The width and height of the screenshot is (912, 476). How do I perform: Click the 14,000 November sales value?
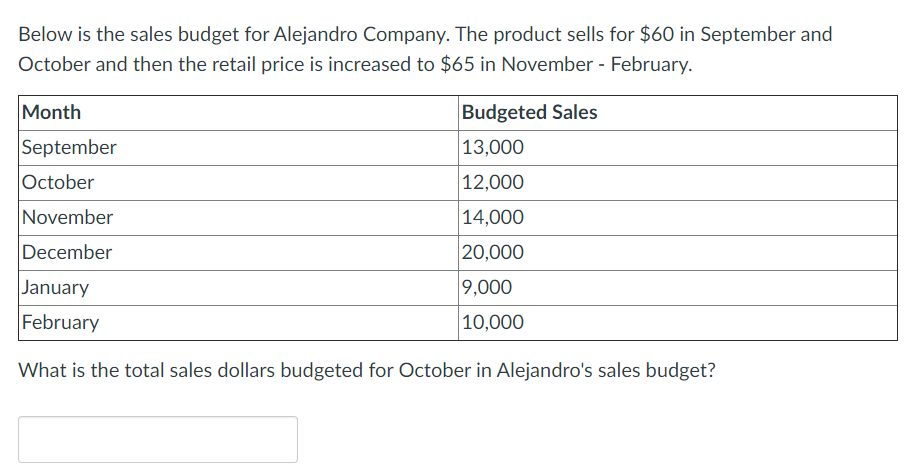493,218
